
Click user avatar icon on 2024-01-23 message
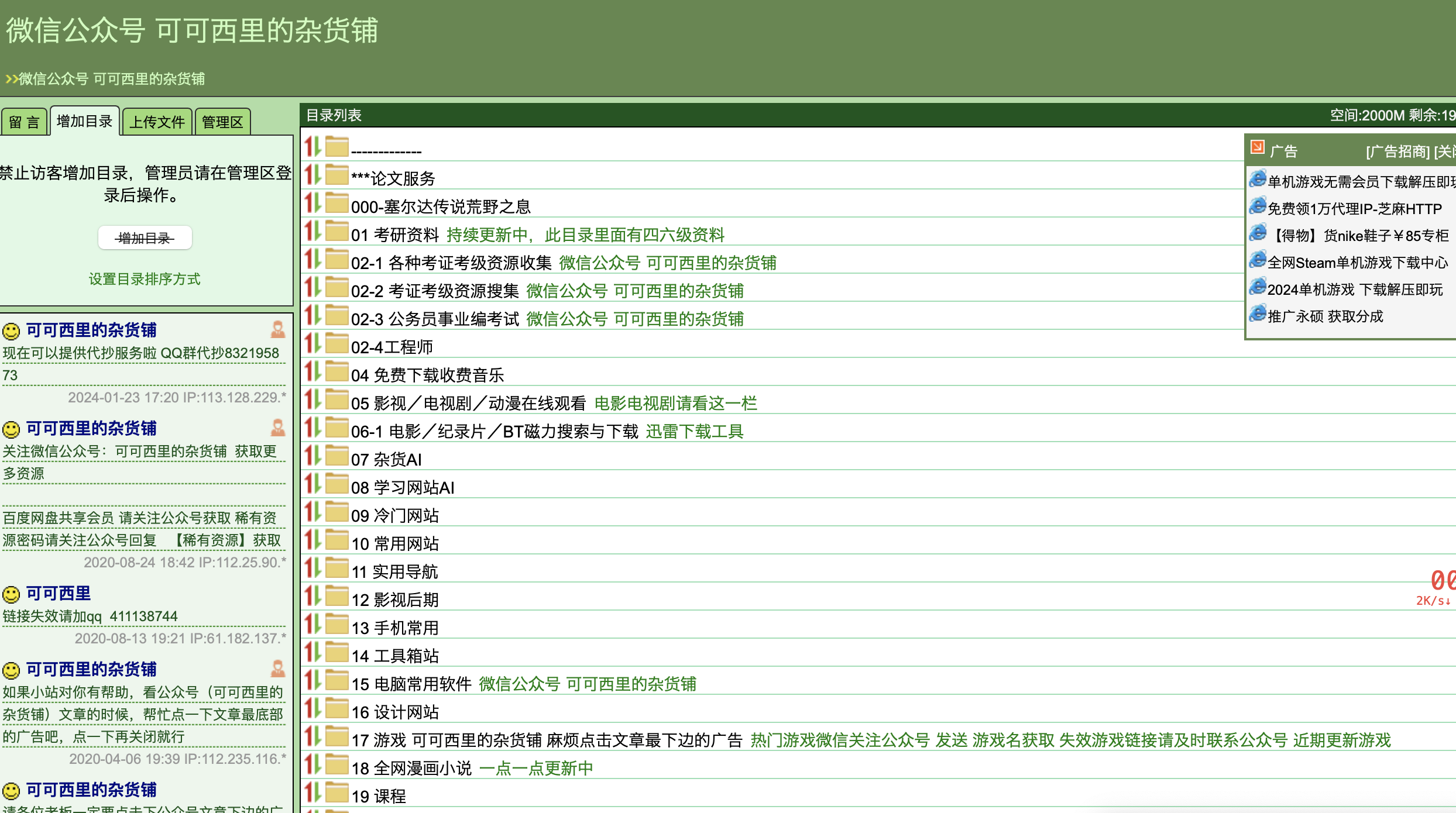278,329
